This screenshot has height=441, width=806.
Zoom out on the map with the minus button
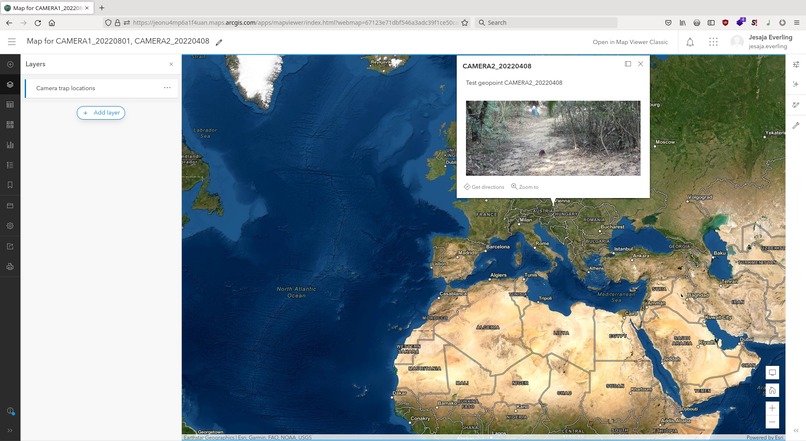click(772, 422)
